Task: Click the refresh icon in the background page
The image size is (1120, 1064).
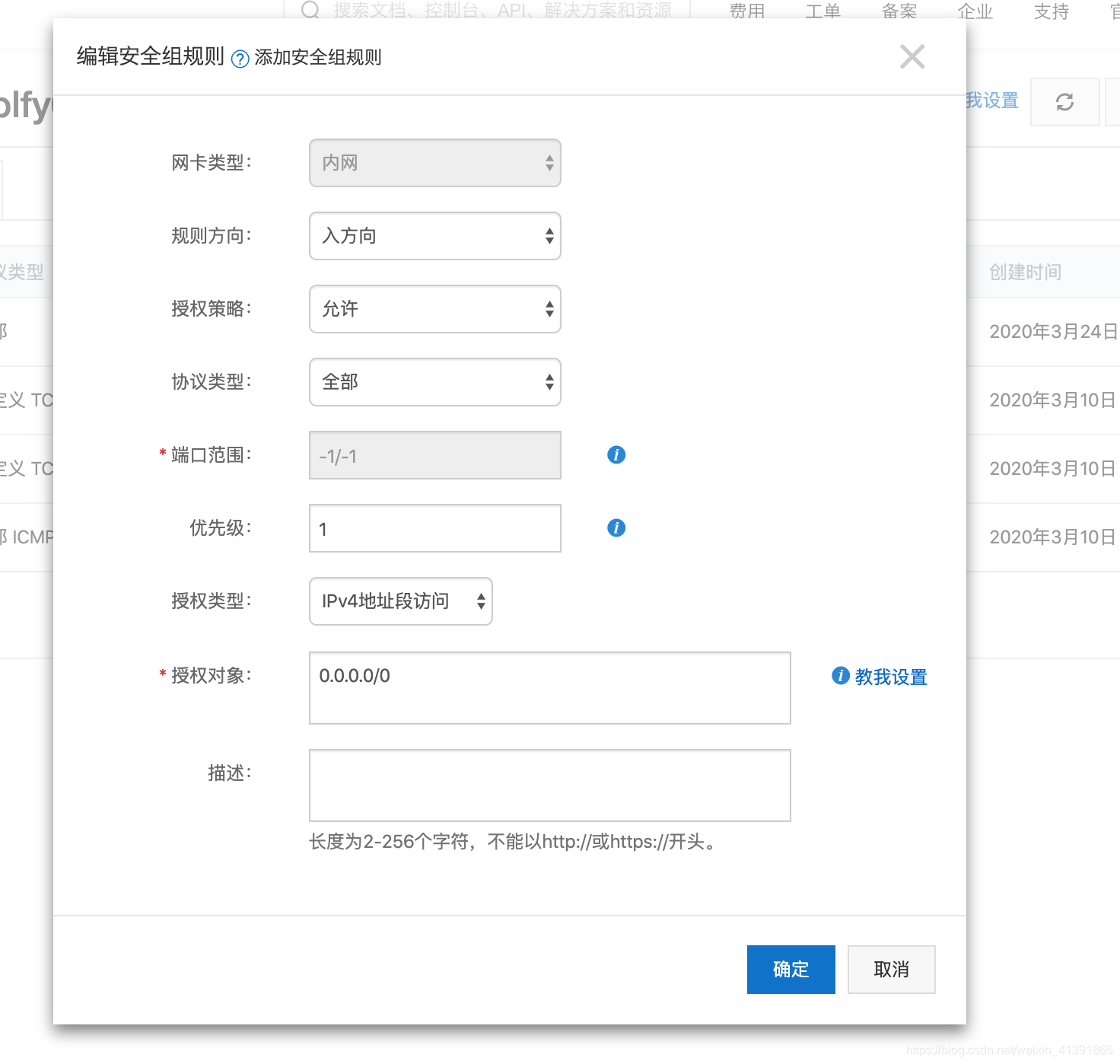Action: click(x=1065, y=102)
